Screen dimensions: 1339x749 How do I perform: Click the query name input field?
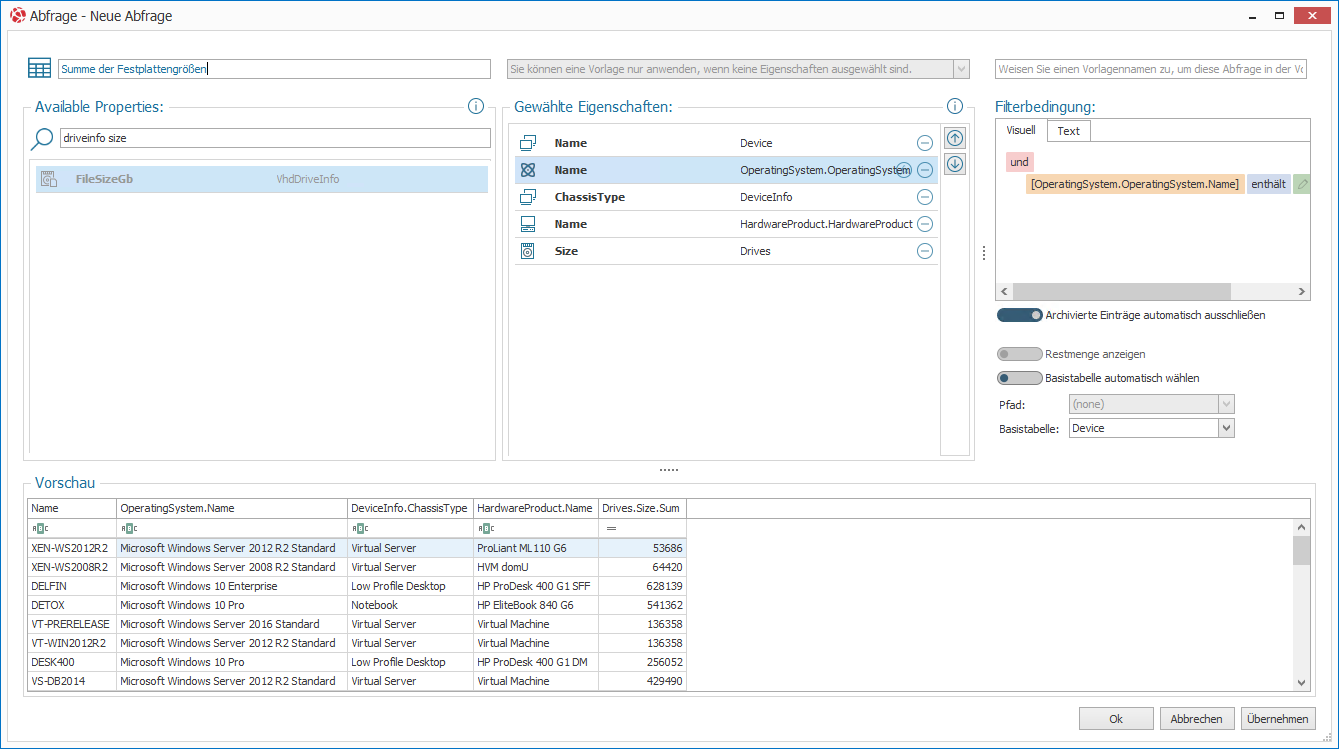(274, 69)
